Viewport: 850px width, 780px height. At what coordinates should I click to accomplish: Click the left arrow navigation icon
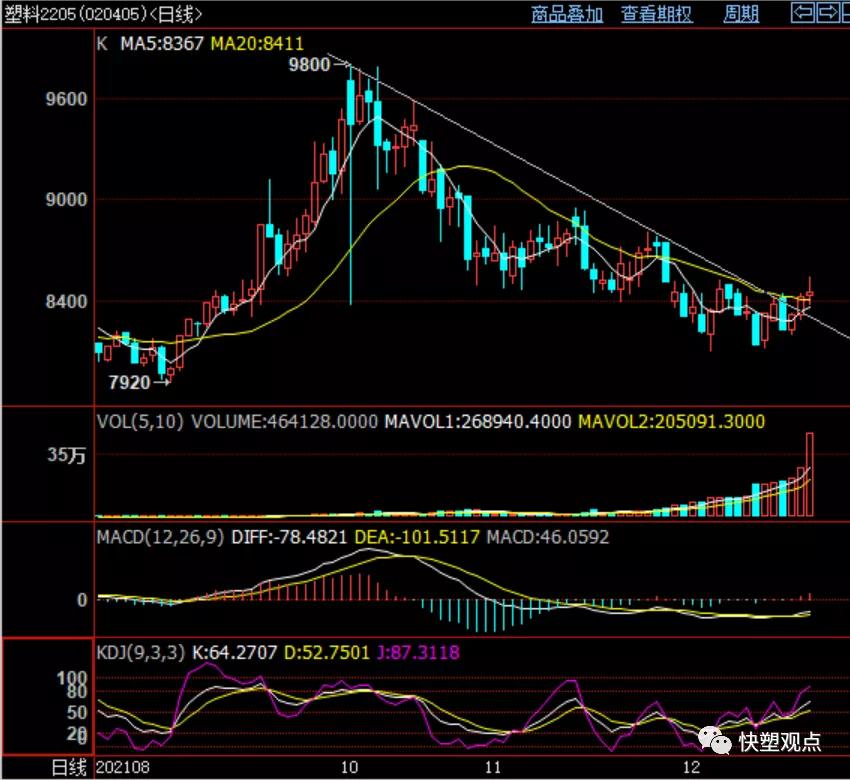(x=802, y=13)
